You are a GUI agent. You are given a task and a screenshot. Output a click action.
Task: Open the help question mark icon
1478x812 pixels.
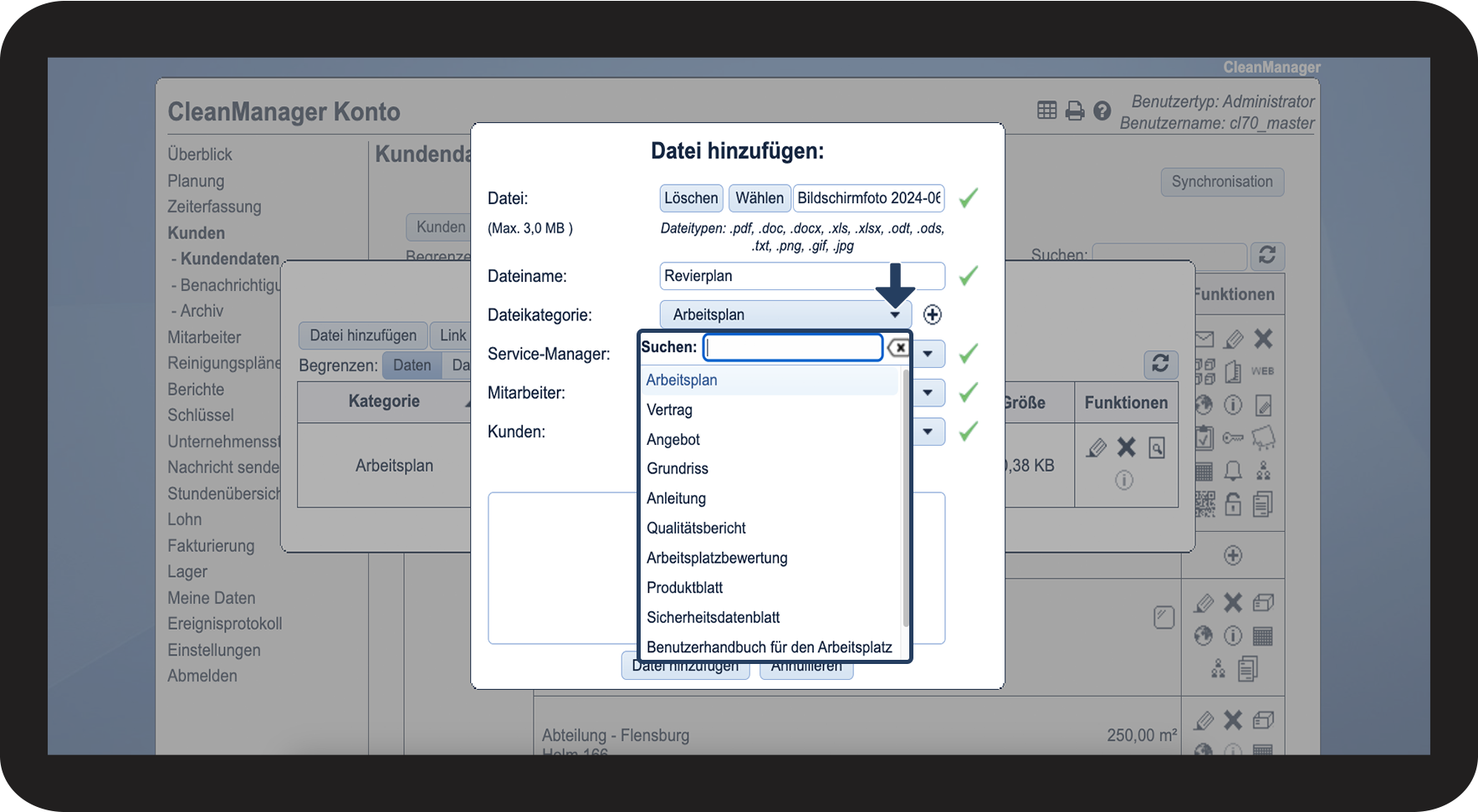click(1102, 110)
